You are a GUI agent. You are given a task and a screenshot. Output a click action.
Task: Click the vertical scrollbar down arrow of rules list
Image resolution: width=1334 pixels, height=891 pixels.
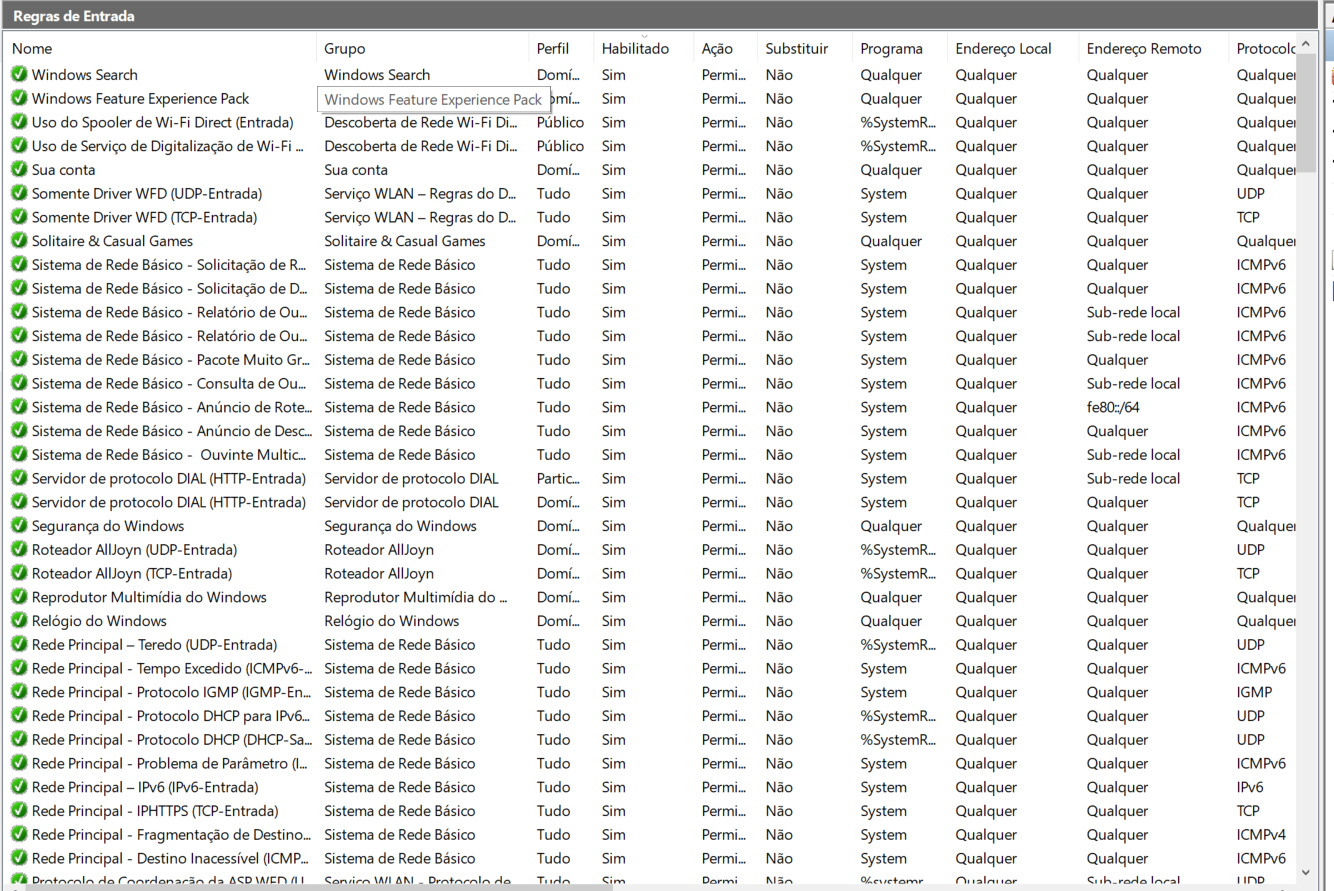pyautogui.click(x=1307, y=872)
